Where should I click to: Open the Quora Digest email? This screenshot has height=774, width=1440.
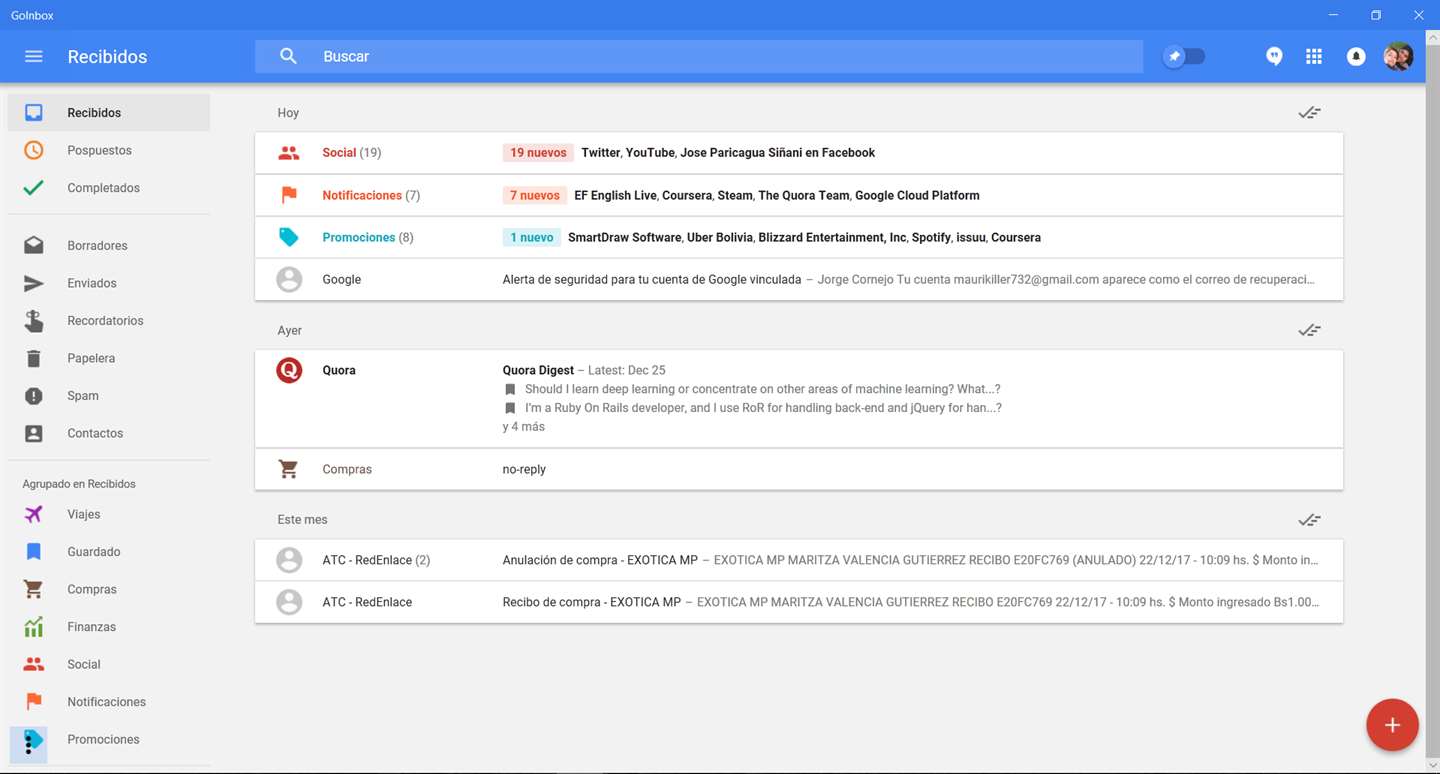pyautogui.click(x=799, y=398)
